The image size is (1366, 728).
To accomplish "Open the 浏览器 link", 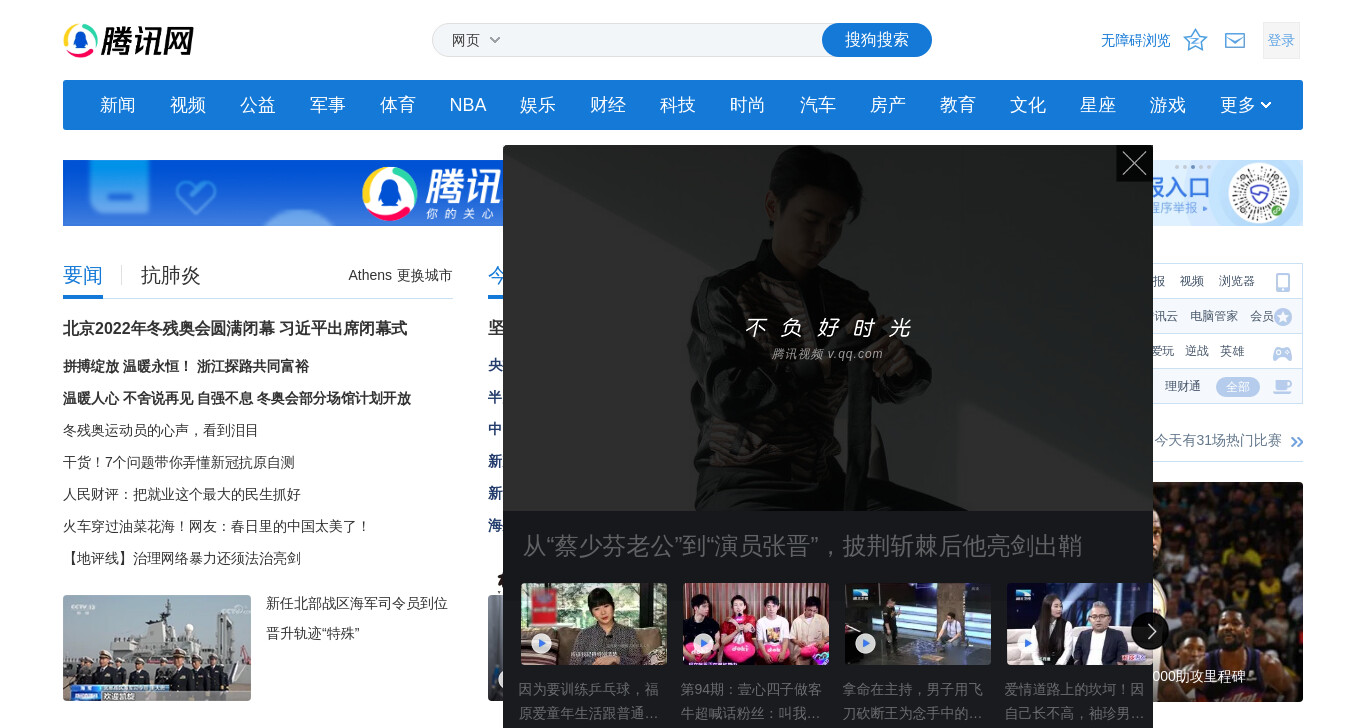I will click(x=1237, y=281).
